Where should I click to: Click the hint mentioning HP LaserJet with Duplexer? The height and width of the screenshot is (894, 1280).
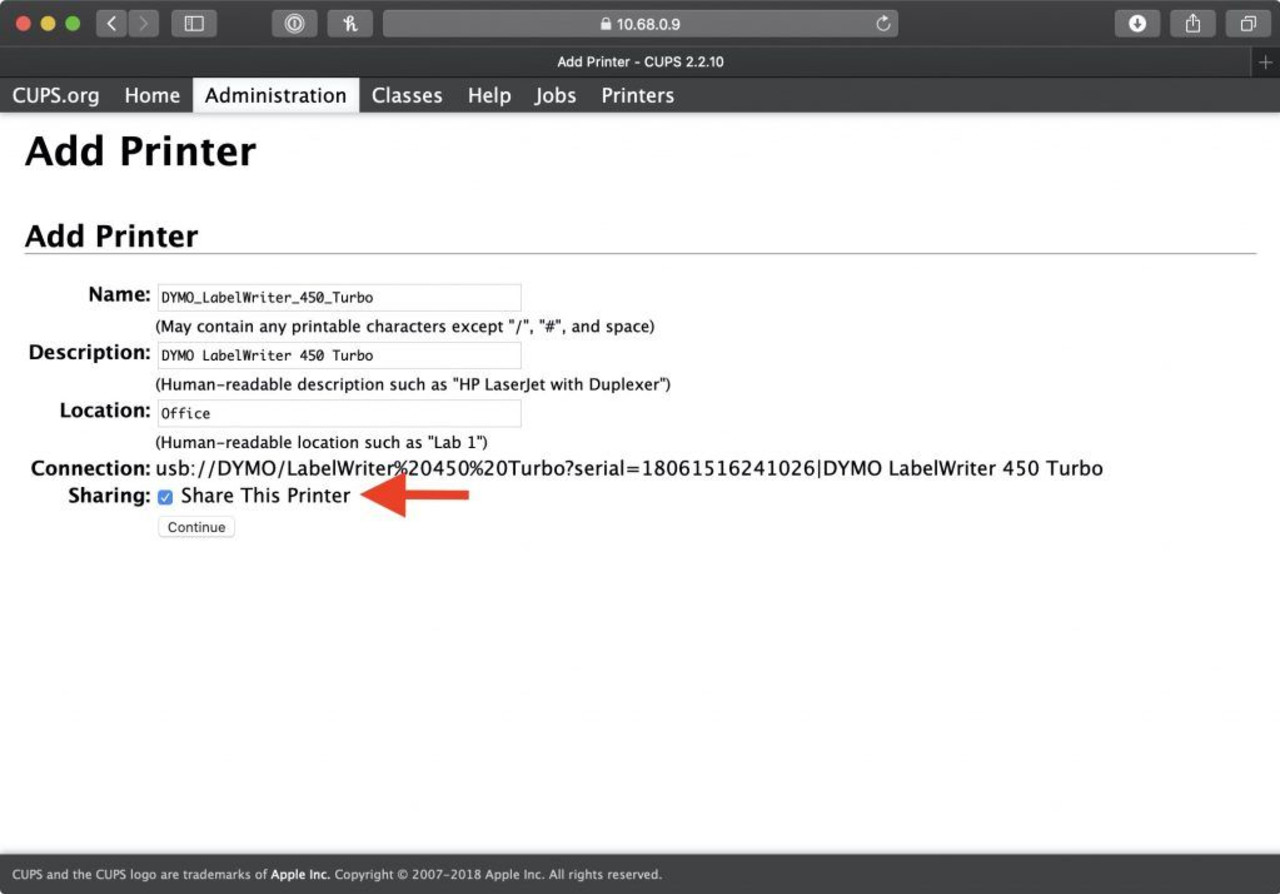413,384
